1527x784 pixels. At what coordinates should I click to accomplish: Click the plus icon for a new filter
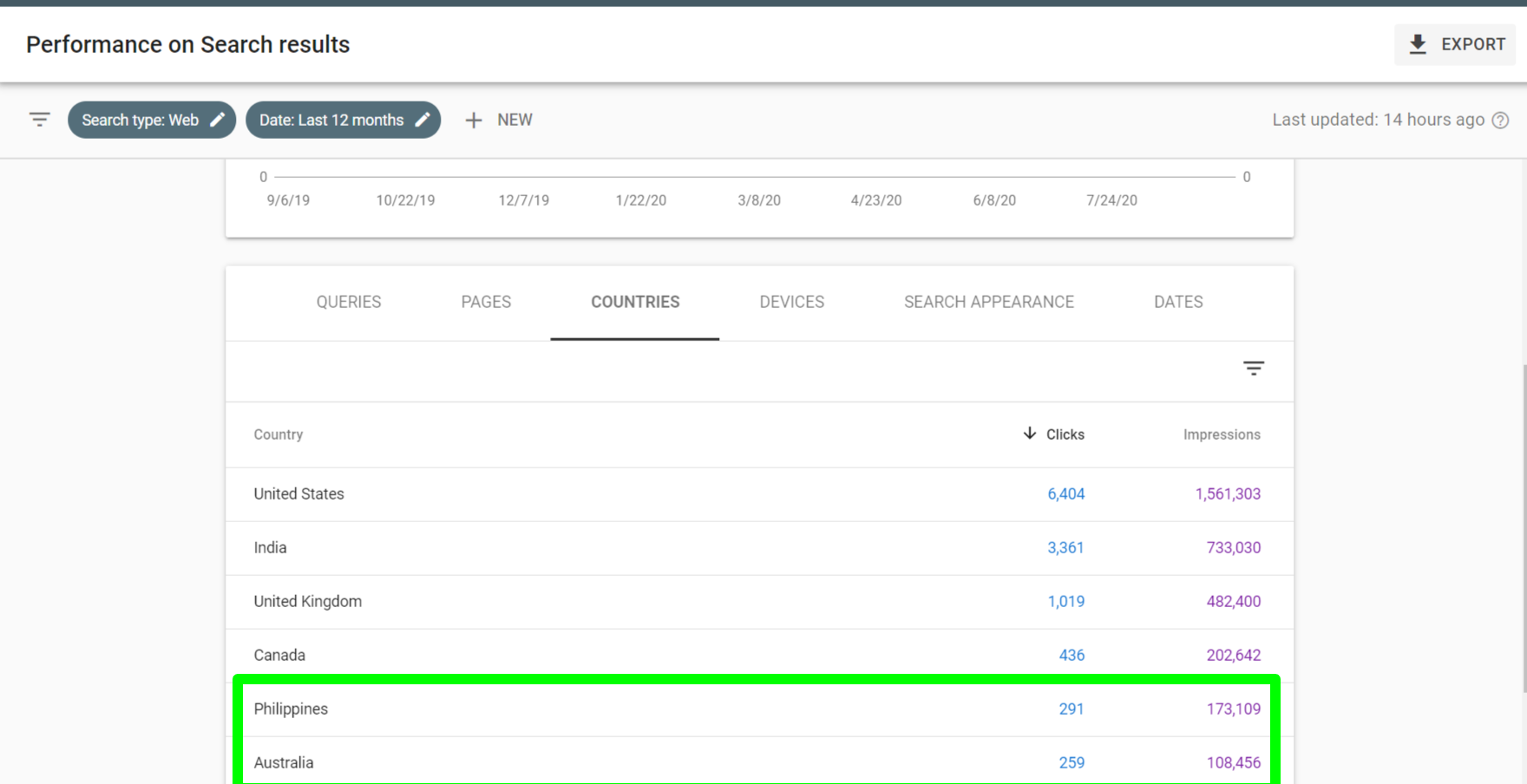pos(473,121)
